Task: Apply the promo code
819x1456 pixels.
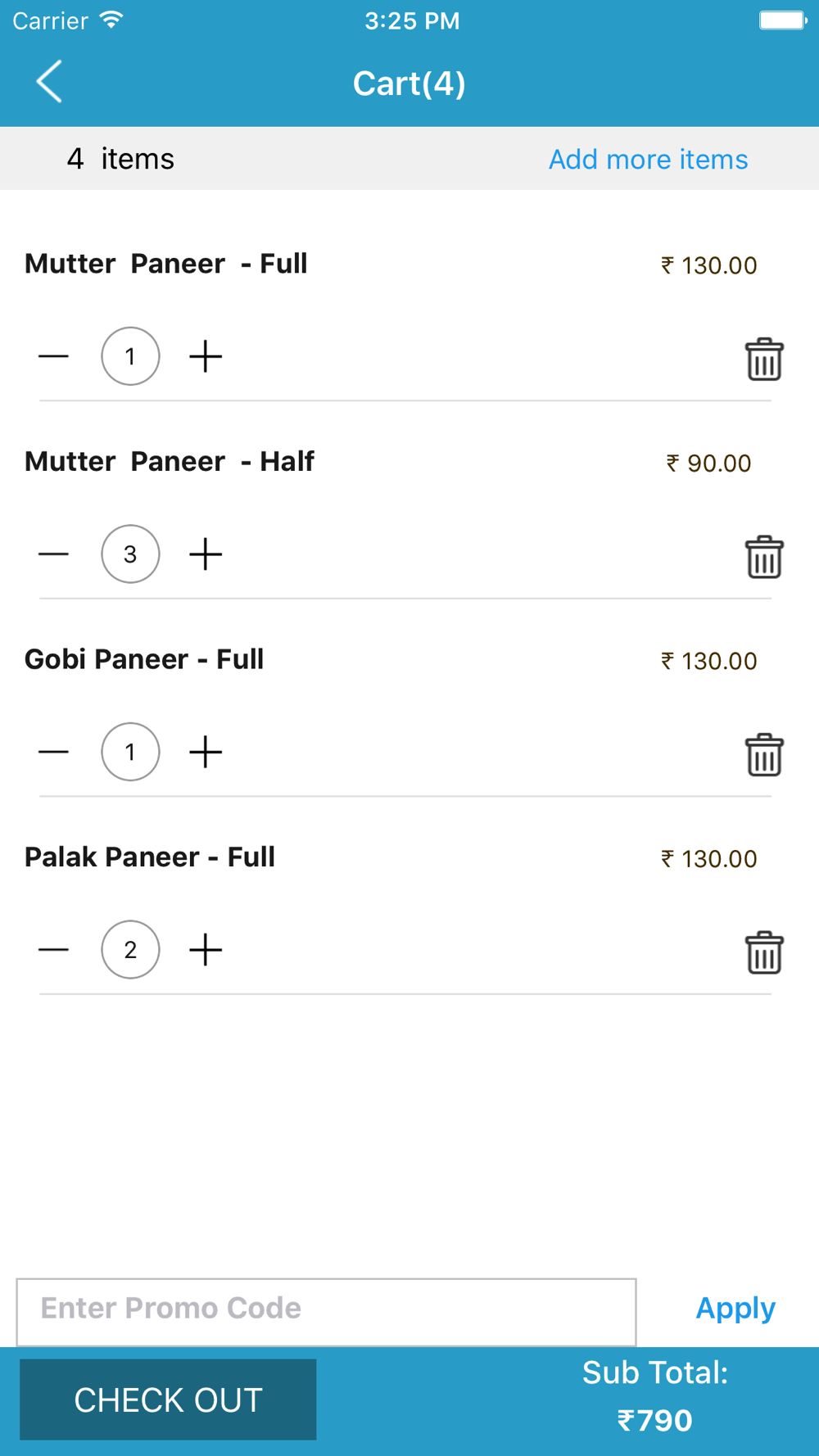Action: (x=735, y=1309)
